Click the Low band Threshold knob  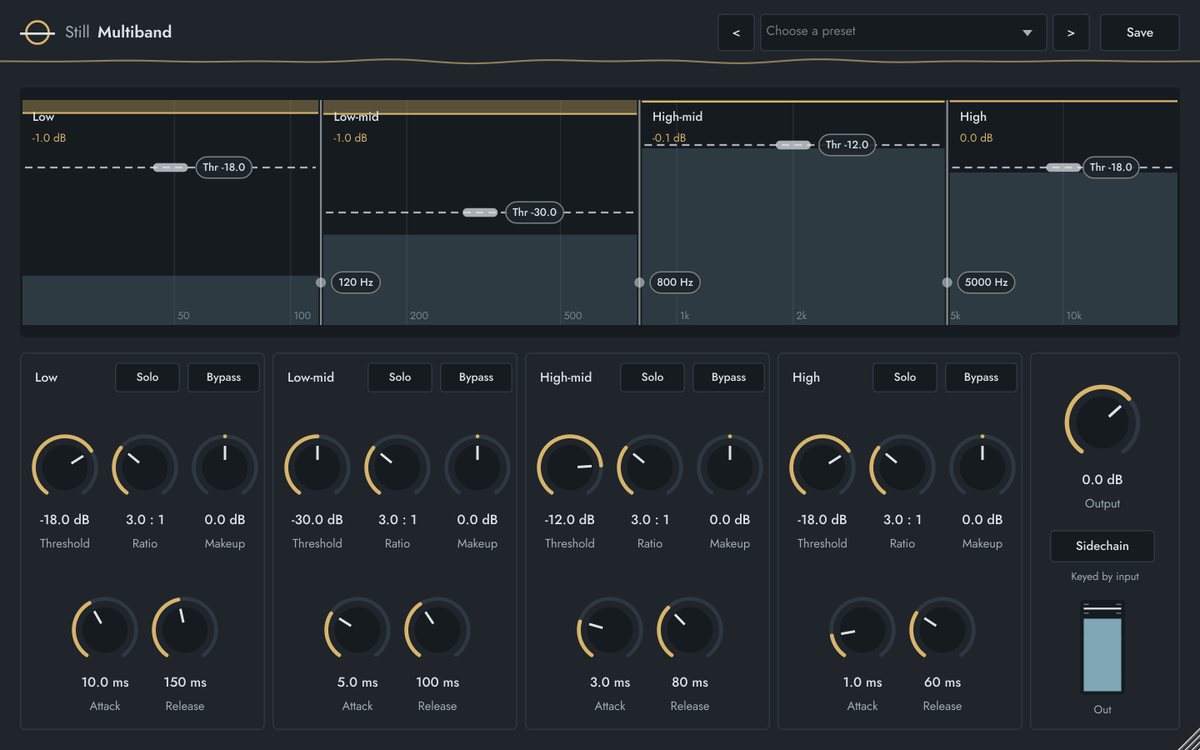coord(65,467)
